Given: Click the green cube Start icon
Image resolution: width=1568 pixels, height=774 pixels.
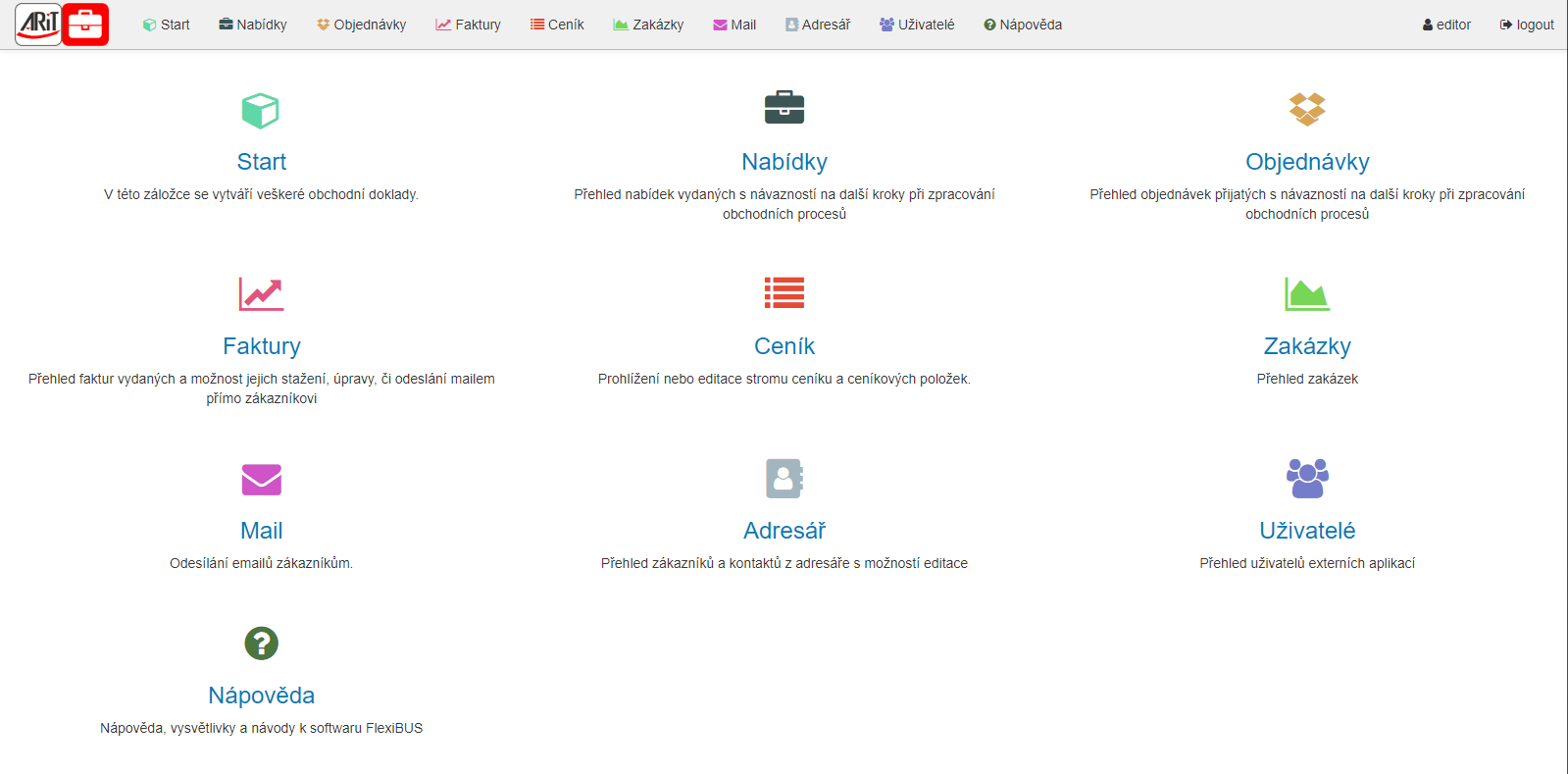Looking at the screenshot, I should tap(261, 110).
